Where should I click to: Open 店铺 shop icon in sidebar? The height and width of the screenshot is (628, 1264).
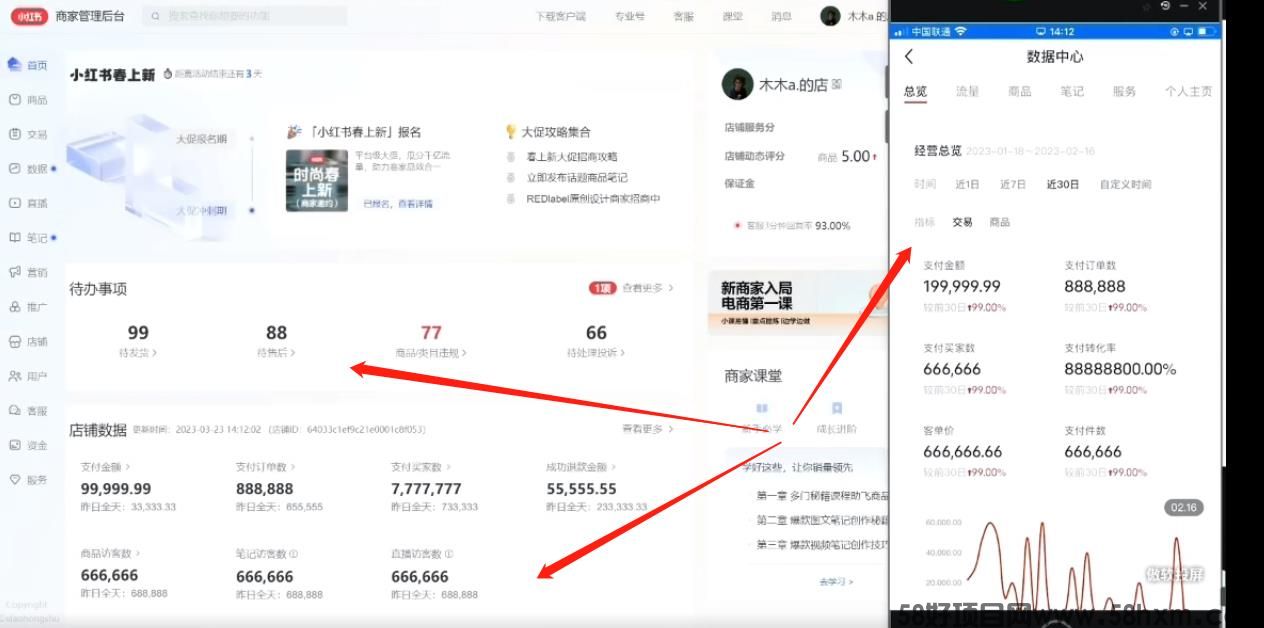14,341
